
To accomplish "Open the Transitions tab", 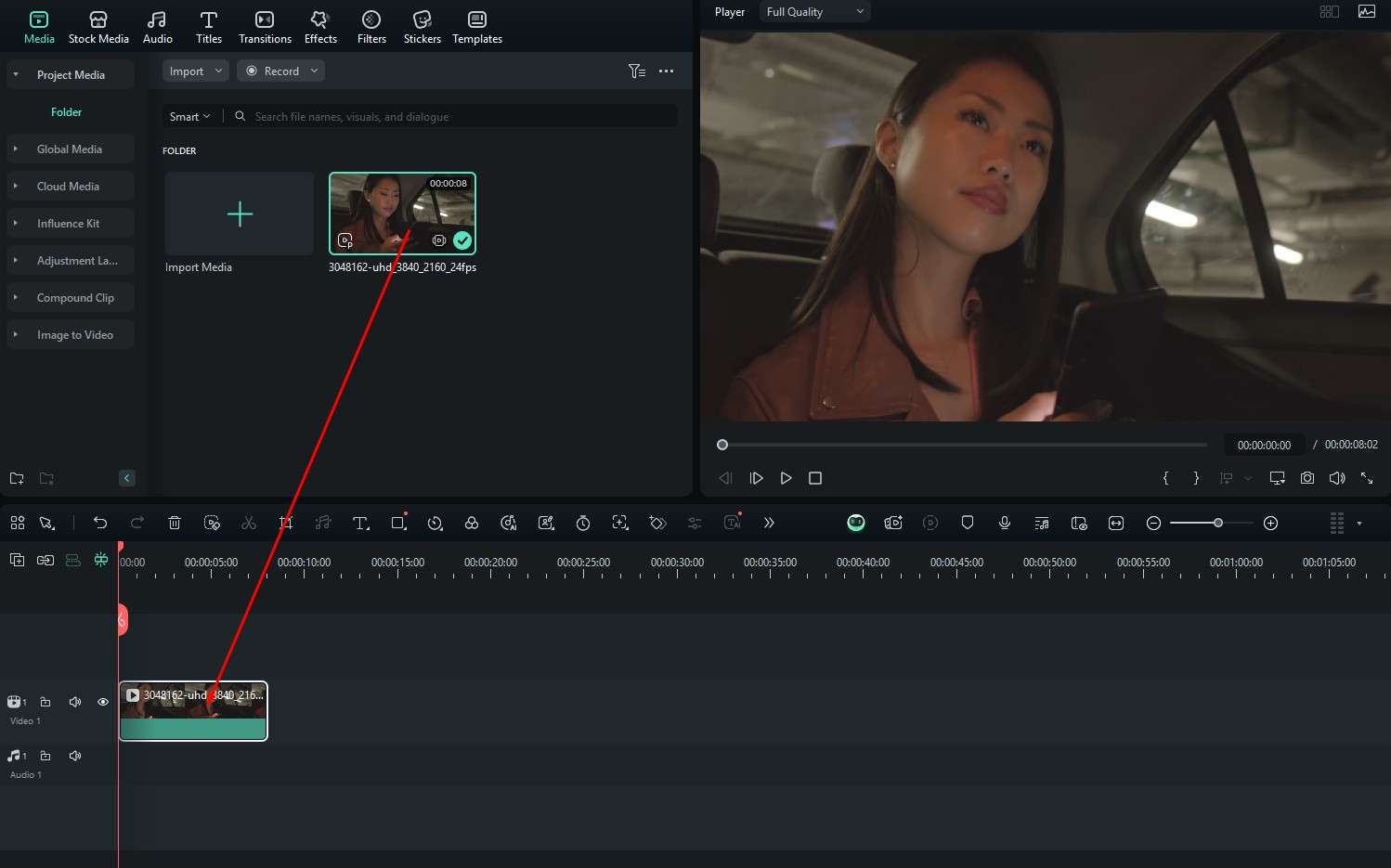I will (265, 27).
